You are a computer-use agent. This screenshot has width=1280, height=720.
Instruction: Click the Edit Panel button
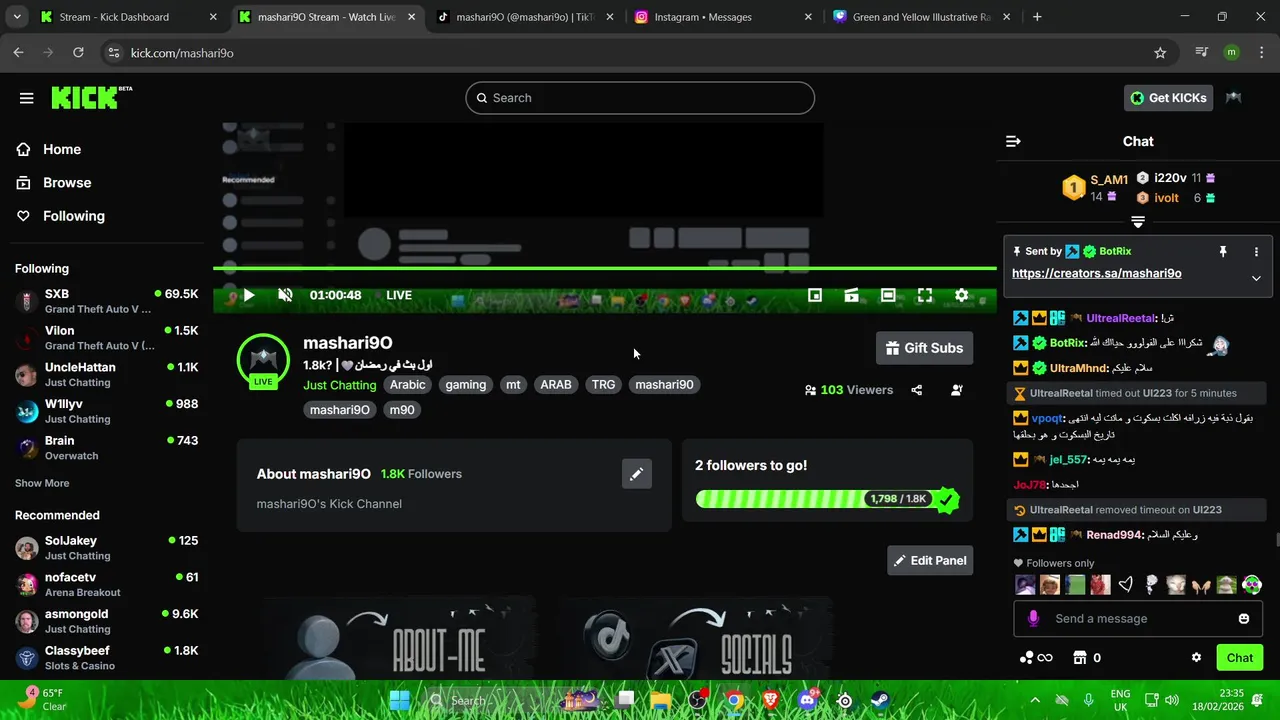click(x=930, y=561)
